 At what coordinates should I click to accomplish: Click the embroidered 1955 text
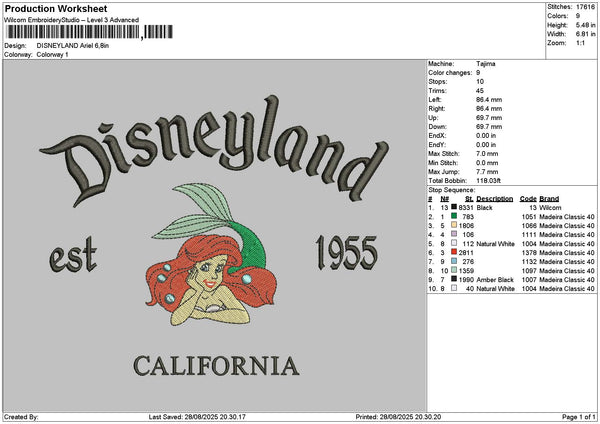347,253
